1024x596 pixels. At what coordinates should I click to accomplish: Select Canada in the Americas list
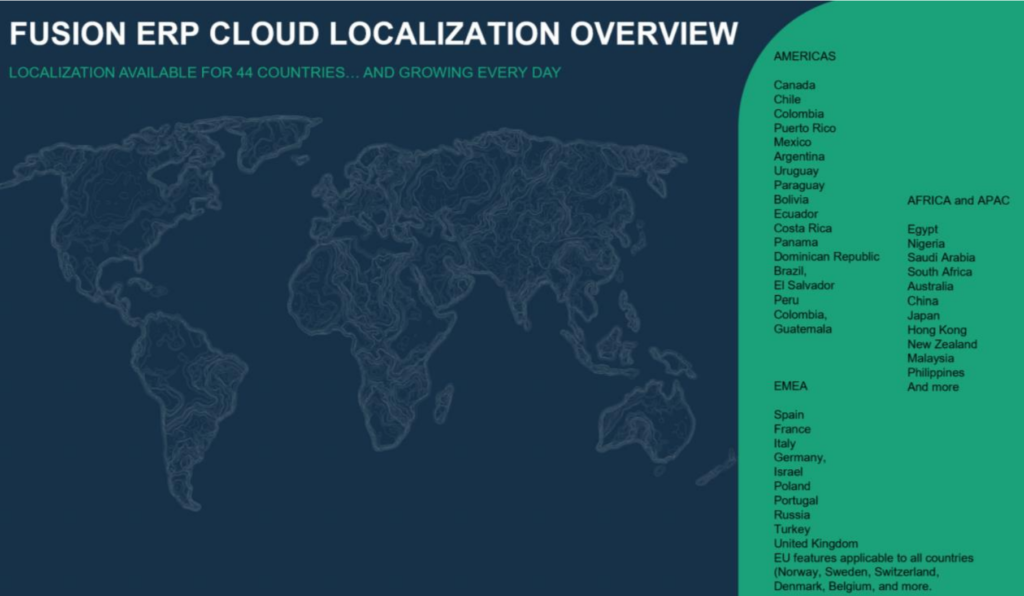click(x=794, y=86)
